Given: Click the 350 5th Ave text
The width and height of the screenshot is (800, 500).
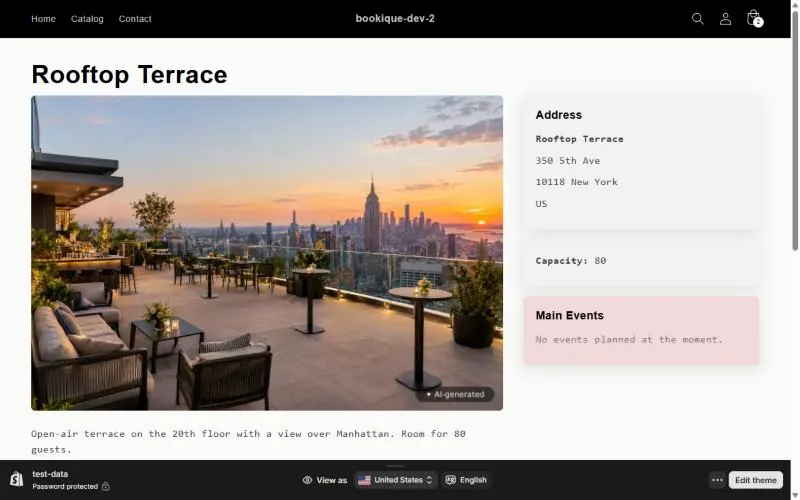Looking at the screenshot, I should point(568,161).
